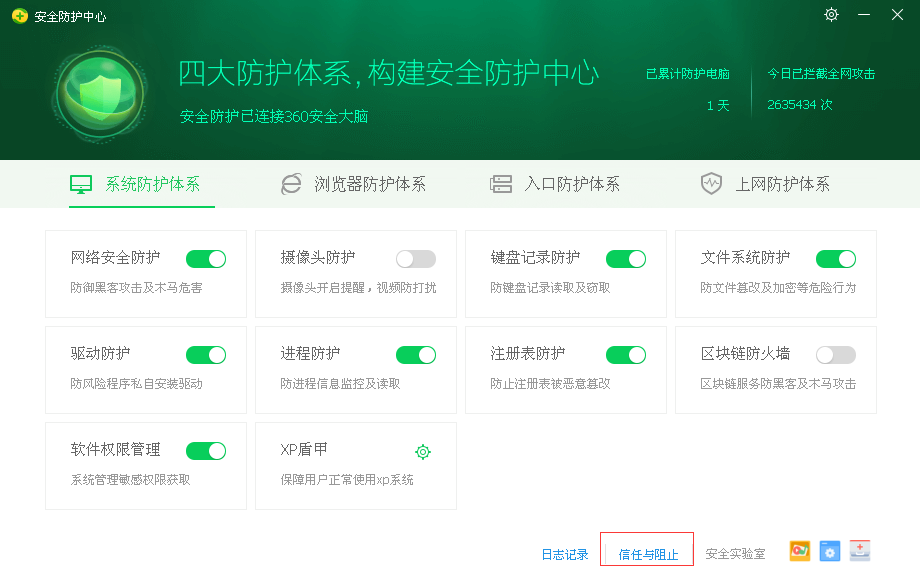Click the orange icon in bottom-right corner
920x580 pixels.
799,551
